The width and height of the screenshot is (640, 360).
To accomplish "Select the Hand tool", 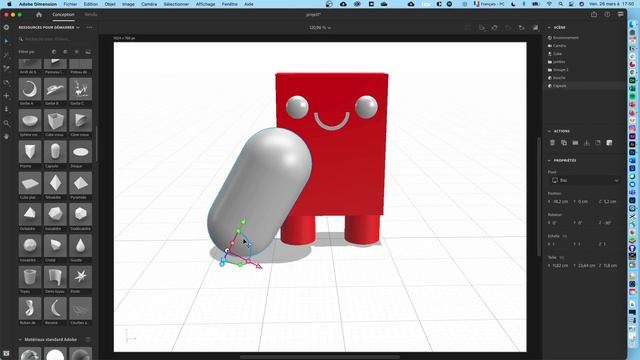I will tap(6, 136).
